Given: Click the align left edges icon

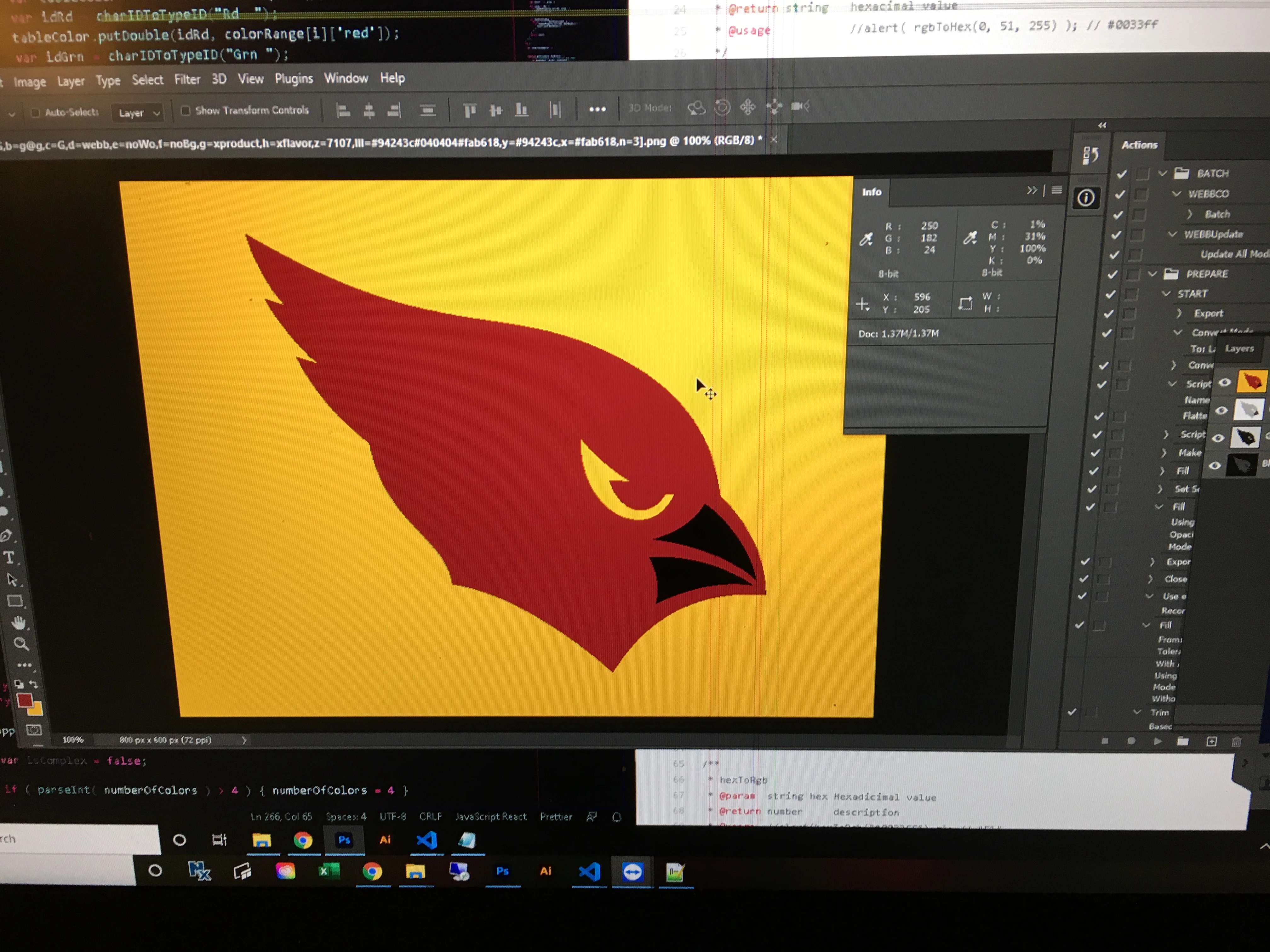Looking at the screenshot, I should [x=343, y=110].
